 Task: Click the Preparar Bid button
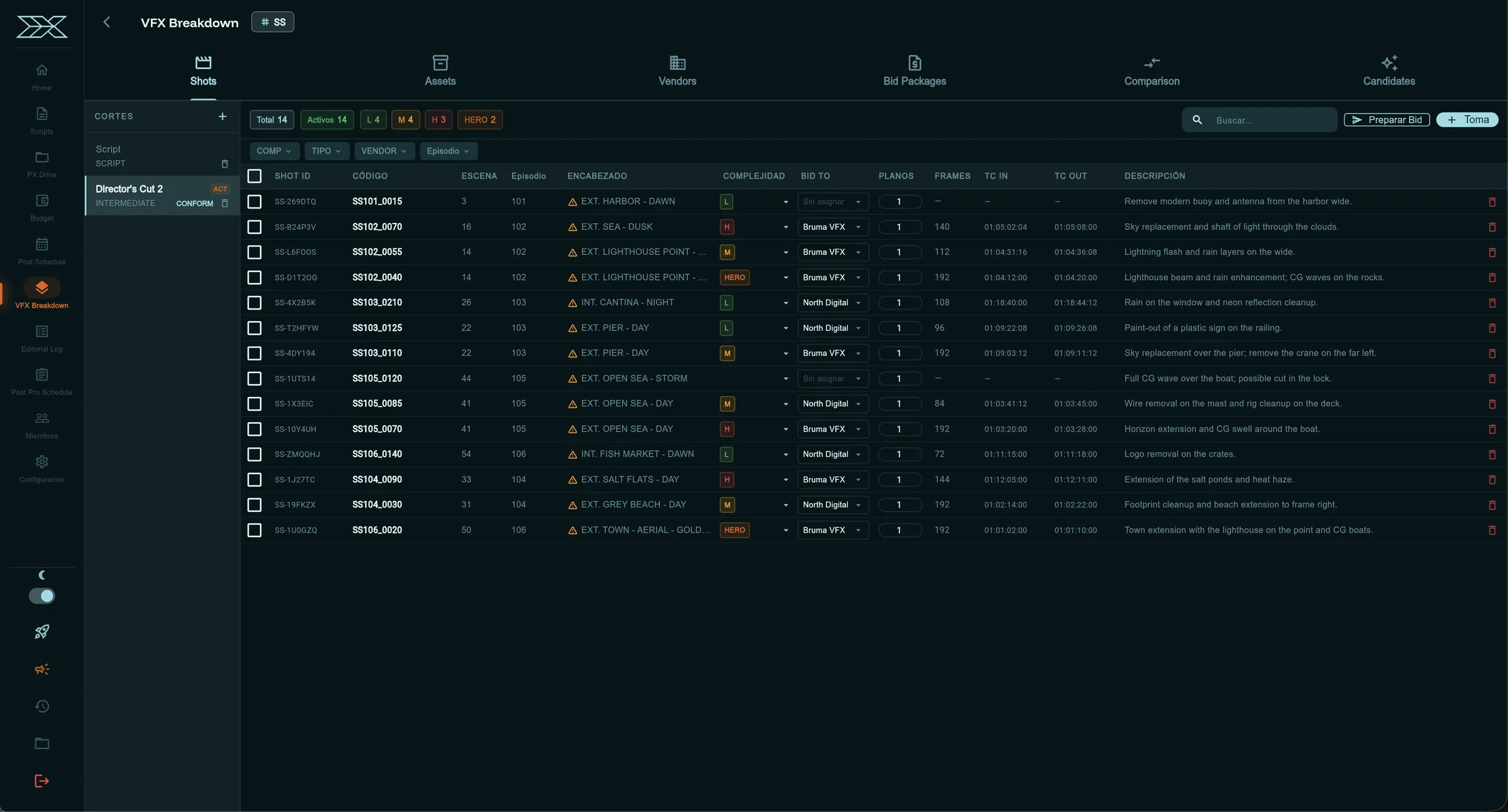coord(1387,120)
